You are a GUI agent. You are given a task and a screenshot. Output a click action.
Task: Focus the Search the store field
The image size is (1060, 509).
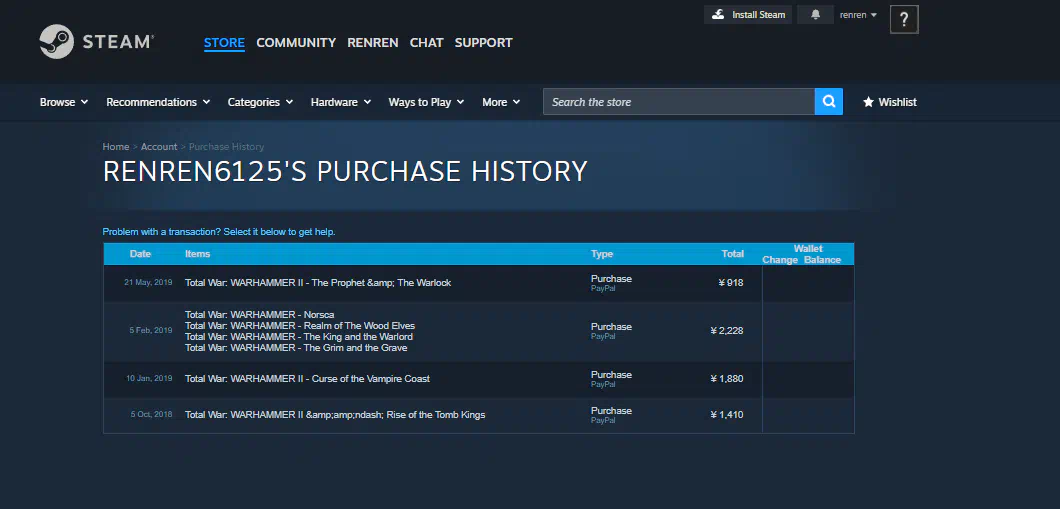click(x=679, y=101)
